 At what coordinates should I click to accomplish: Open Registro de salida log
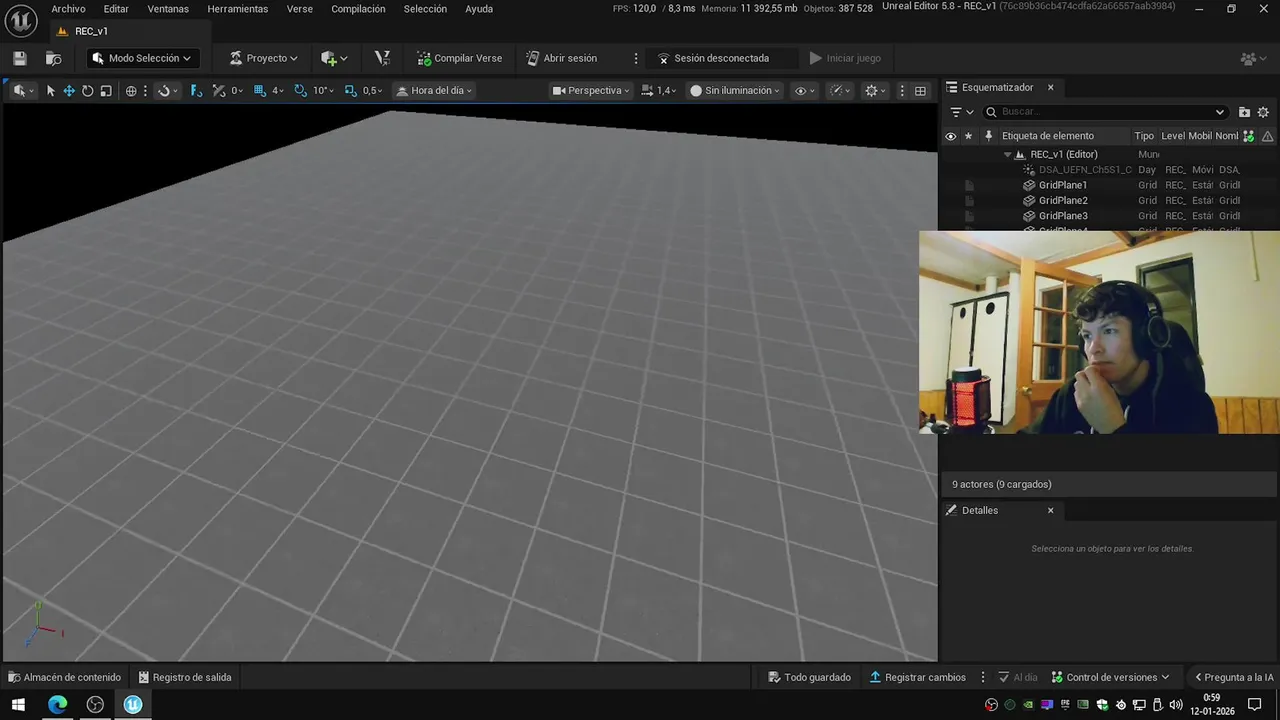184,677
